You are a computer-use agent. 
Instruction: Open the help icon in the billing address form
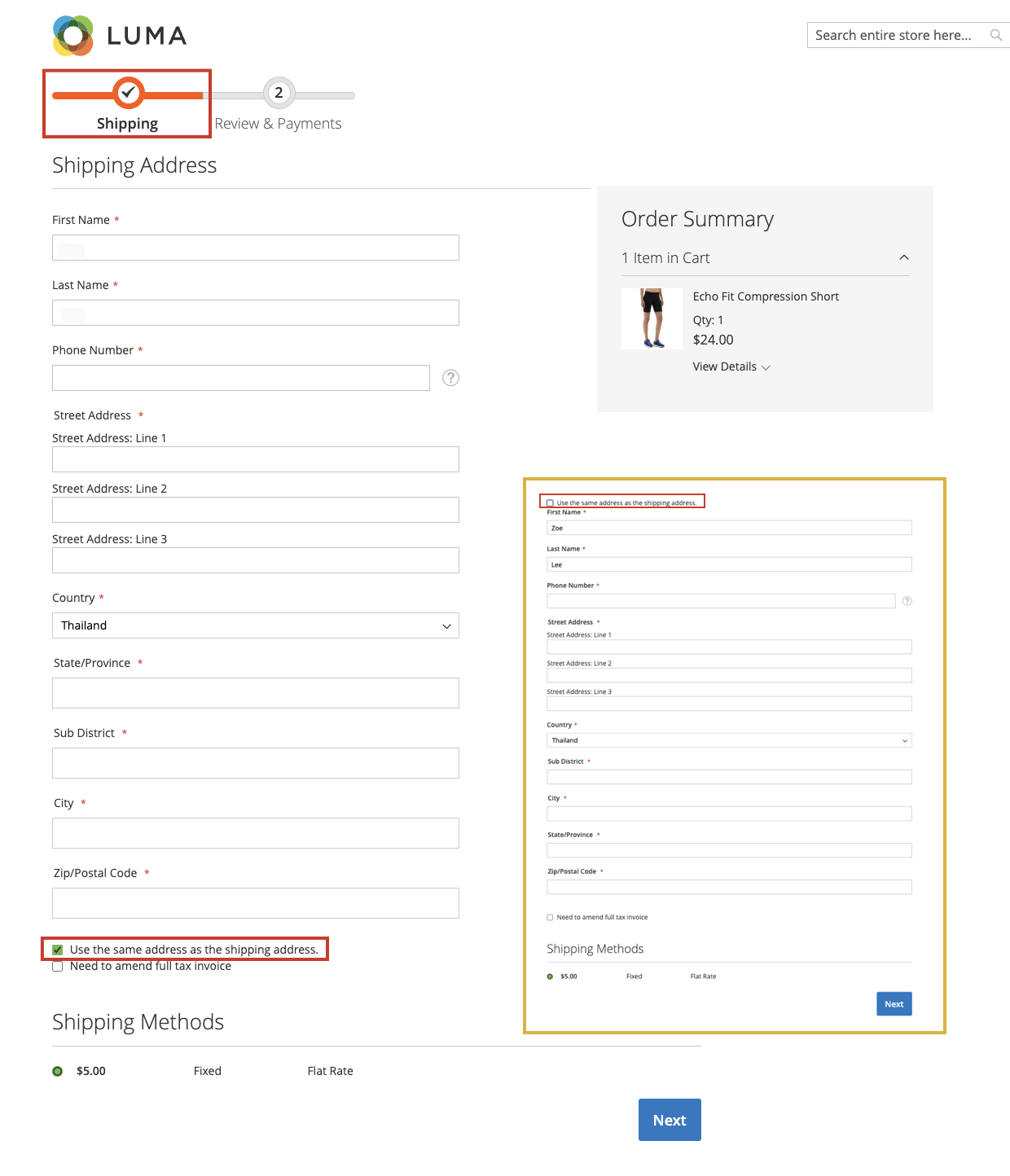tap(907, 601)
